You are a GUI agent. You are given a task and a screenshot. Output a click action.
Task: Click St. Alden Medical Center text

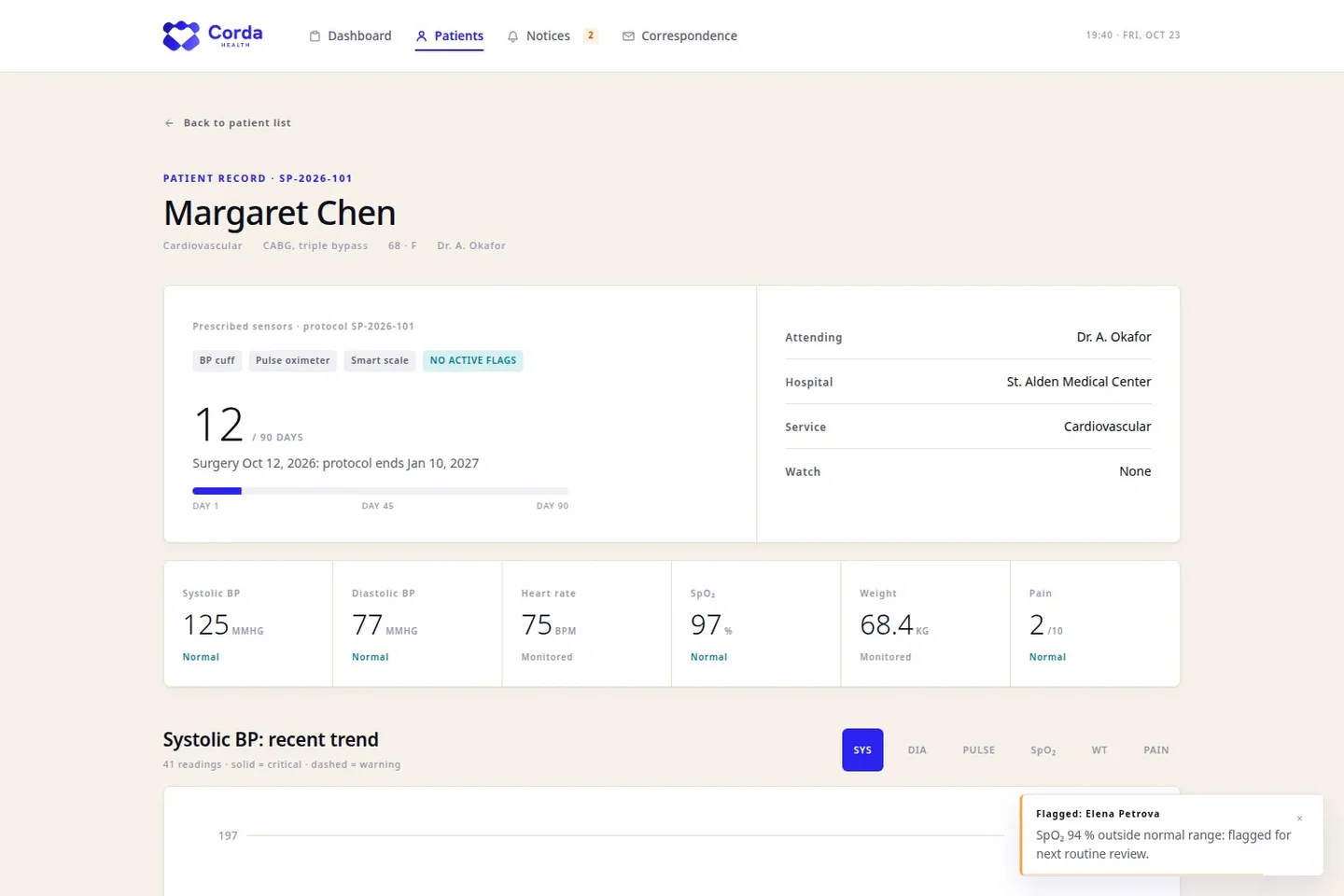coord(1079,382)
